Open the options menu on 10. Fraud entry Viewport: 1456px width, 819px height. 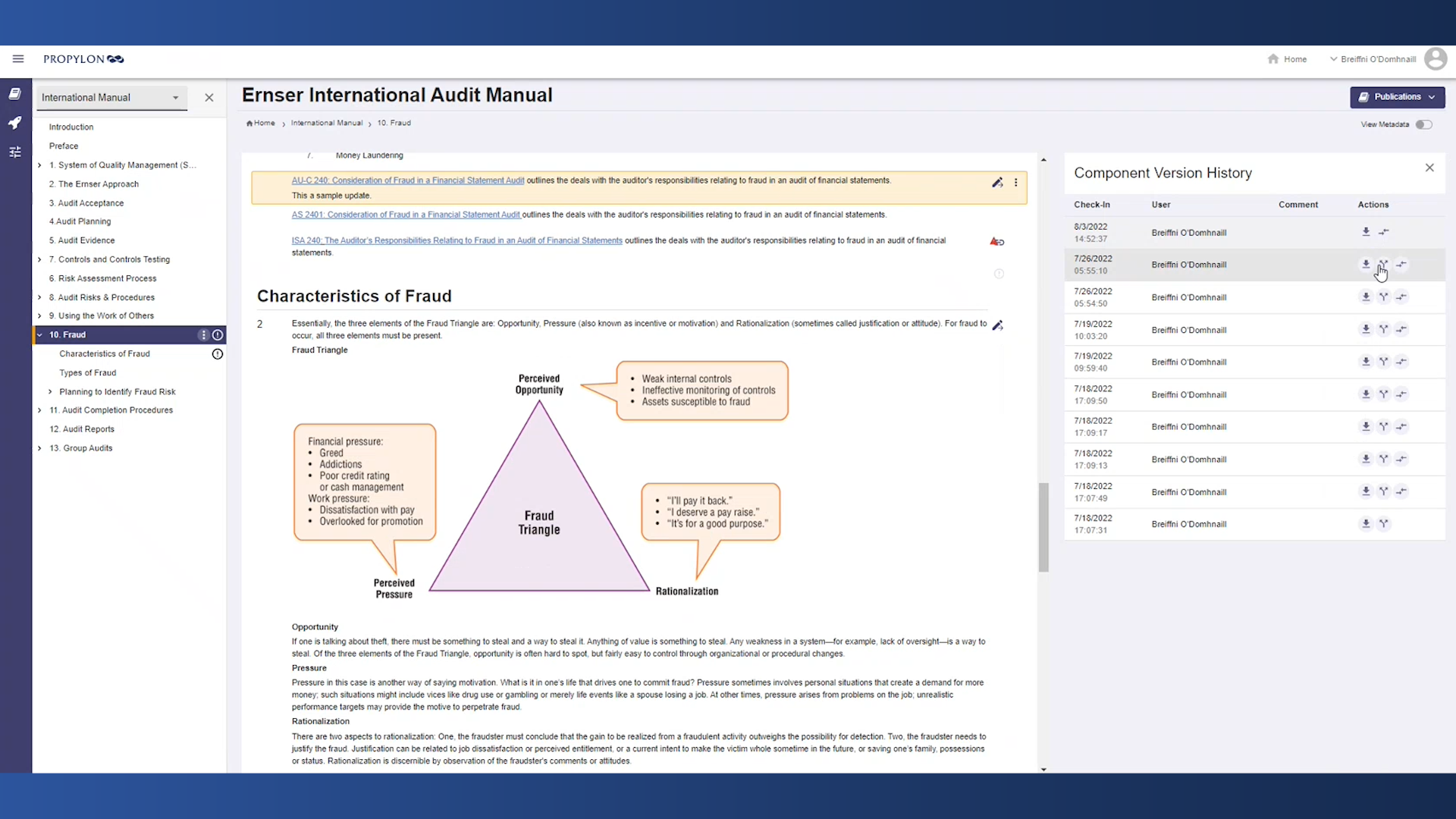202,334
